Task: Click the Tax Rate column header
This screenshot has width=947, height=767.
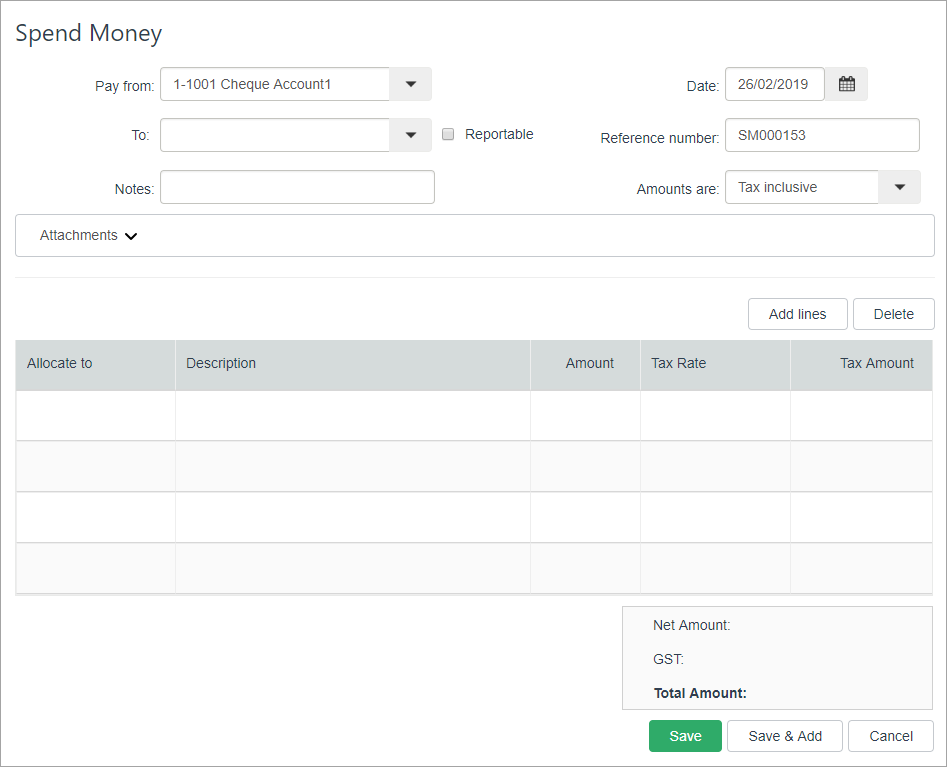Action: tap(715, 365)
